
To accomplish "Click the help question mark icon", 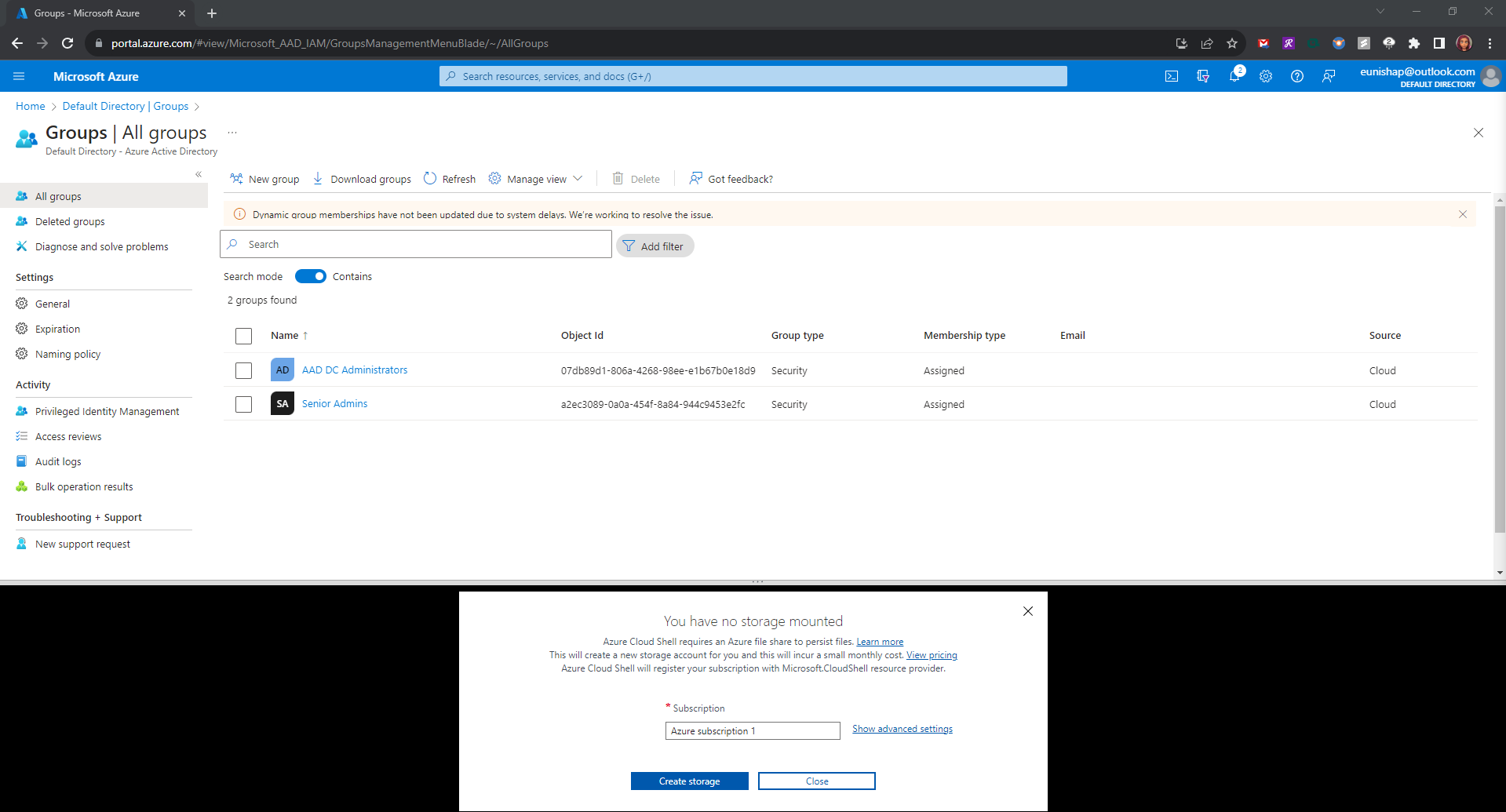I will [x=1297, y=76].
